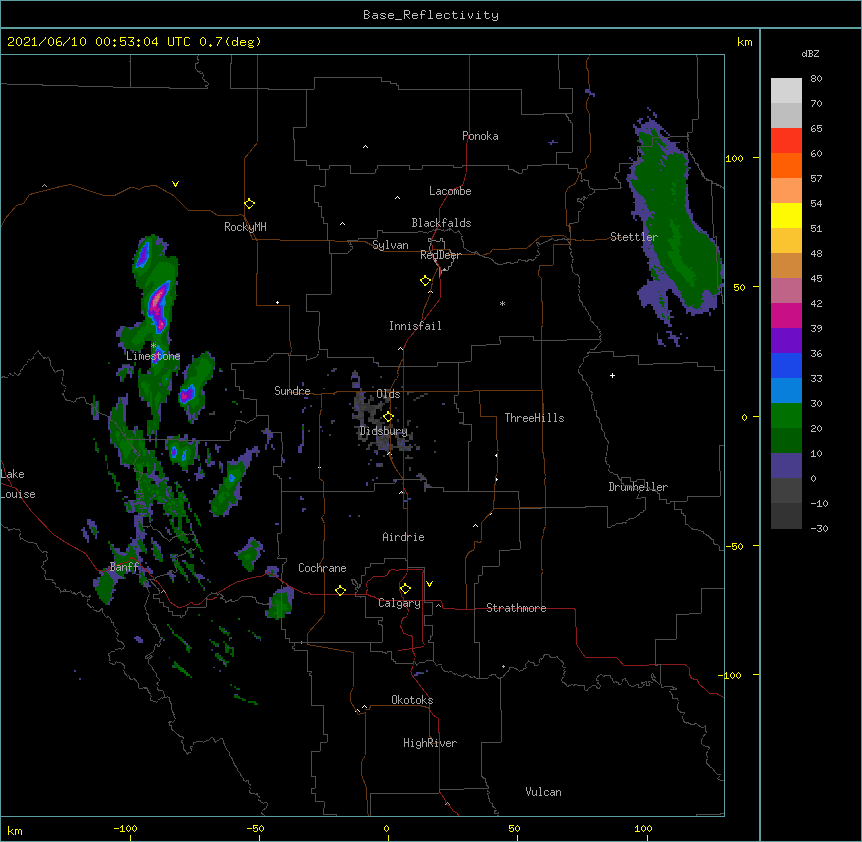Click the Blackfalds city label
Screen dimensions: 862x842
tap(441, 223)
